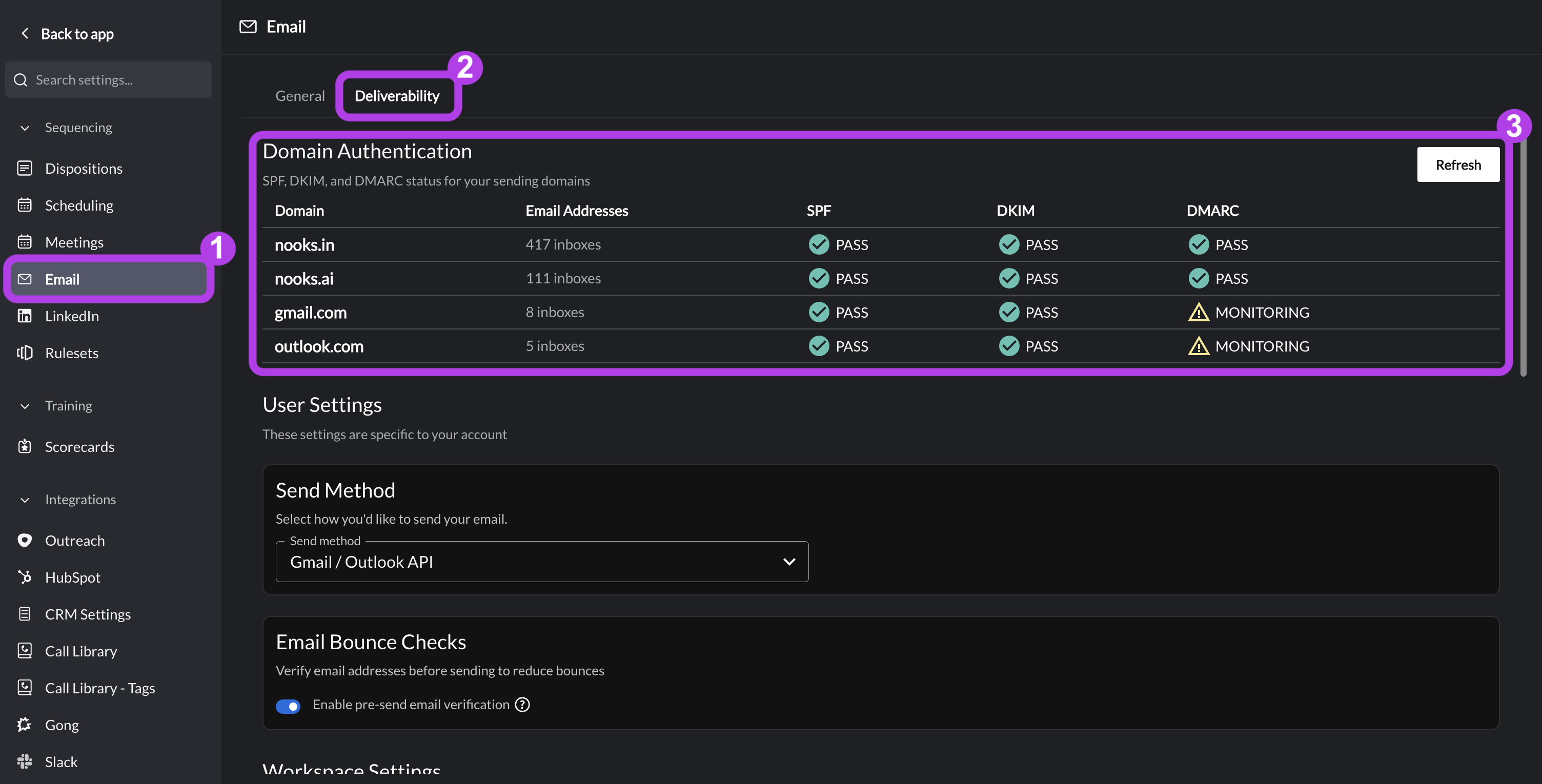Open LinkedIn via its sidebar icon

[x=25, y=316]
